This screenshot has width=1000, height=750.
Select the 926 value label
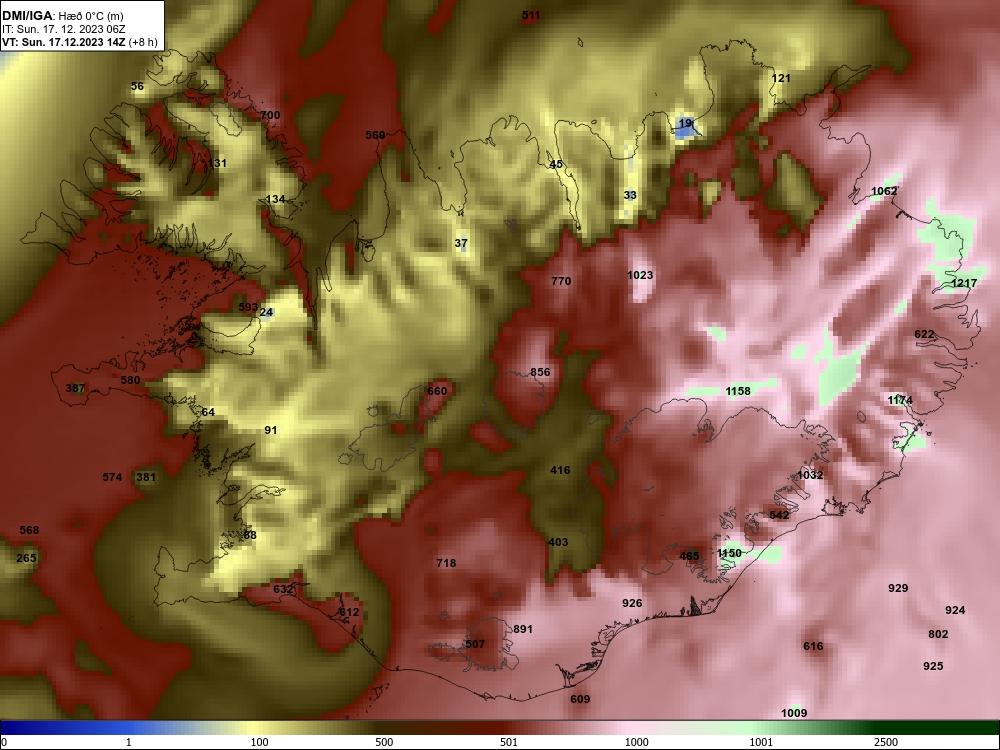pos(632,603)
